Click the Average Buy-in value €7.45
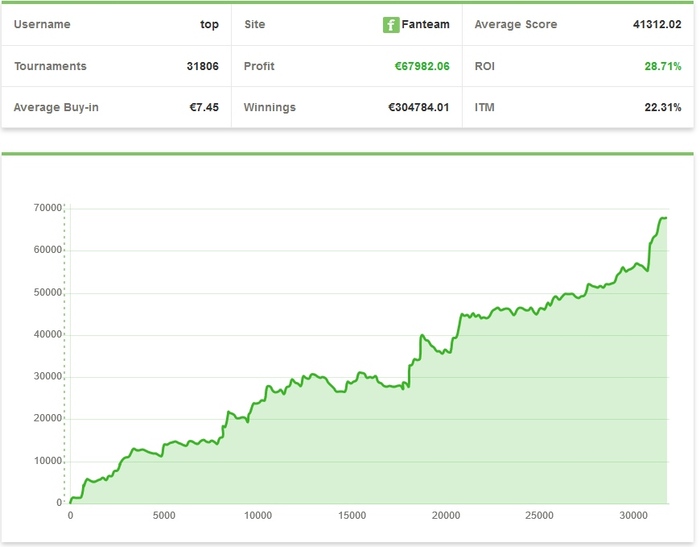Image resolution: width=700 pixels, height=547 pixels. (204, 107)
